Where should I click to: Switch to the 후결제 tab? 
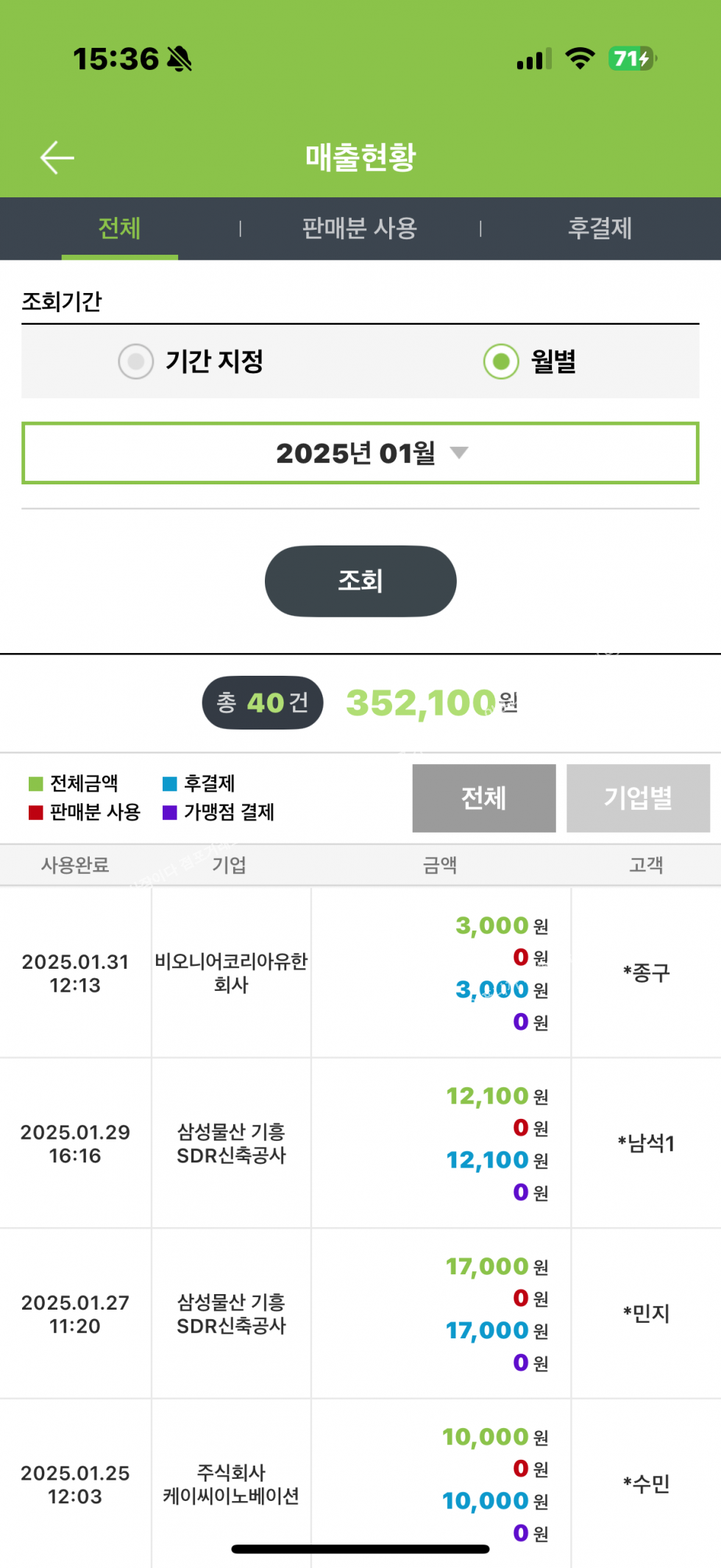600,228
